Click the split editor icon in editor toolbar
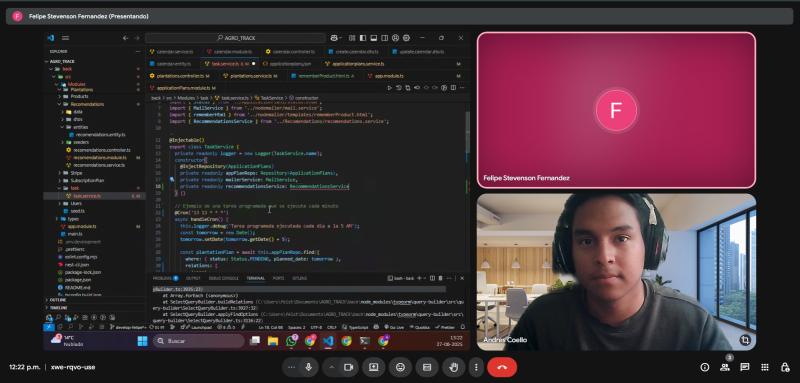The image size is (800, 383). pos(452,88)
